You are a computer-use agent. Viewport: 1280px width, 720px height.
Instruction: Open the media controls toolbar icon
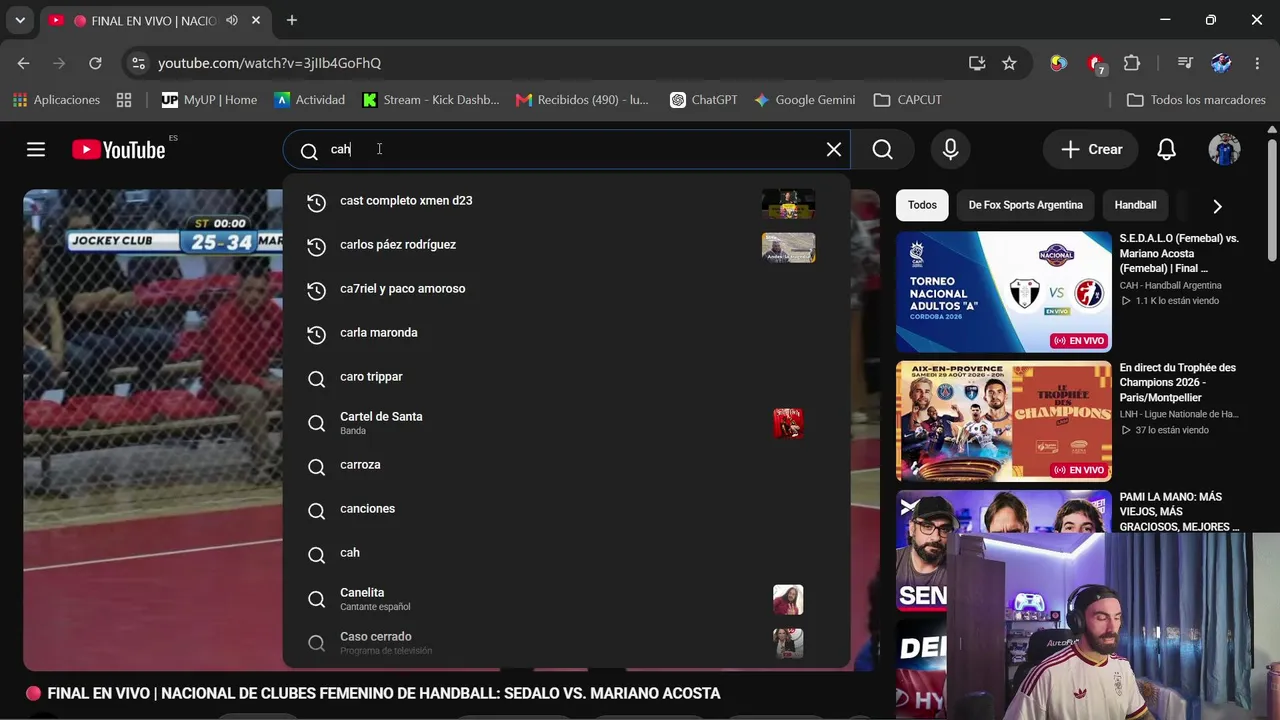[1185, 63]
